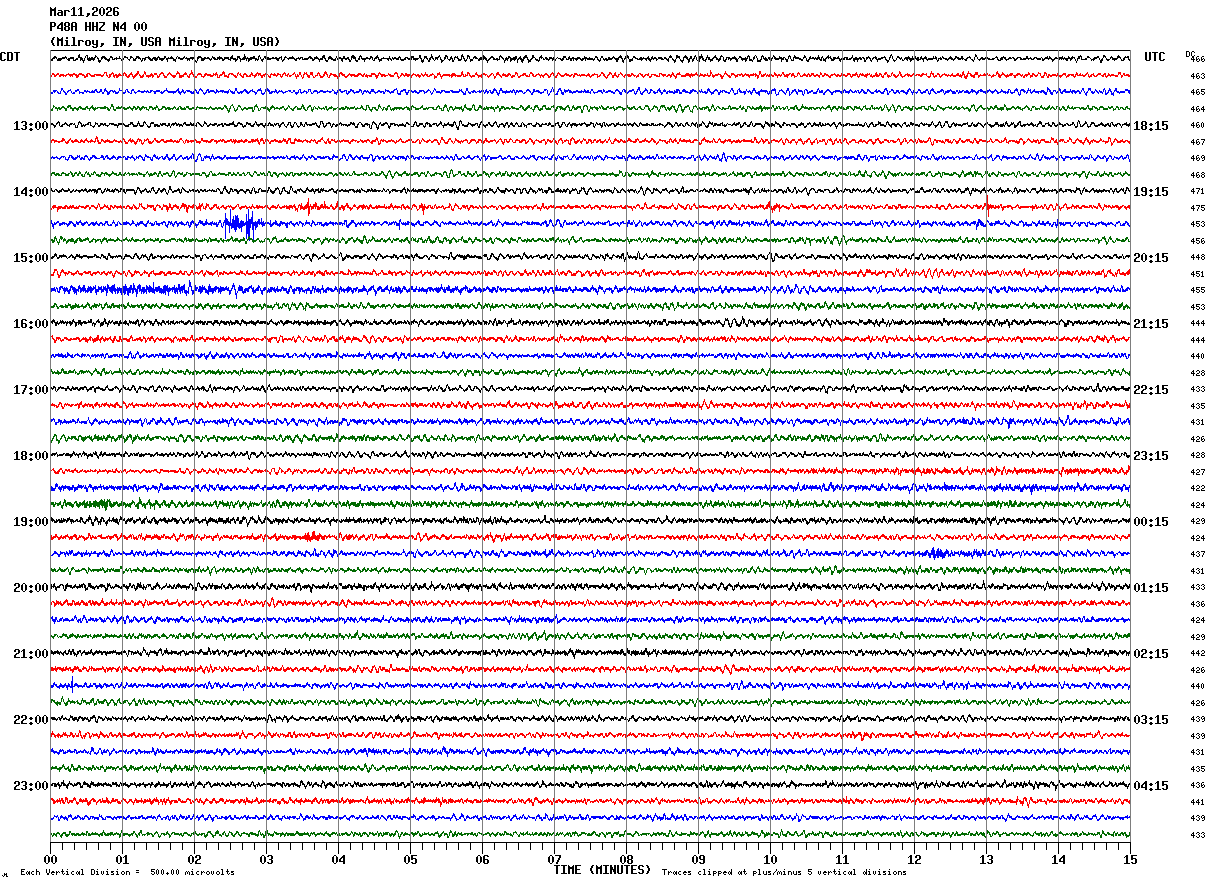Click minute tick label 07
Screen dimensions: 1210x886
pos(554,859)
